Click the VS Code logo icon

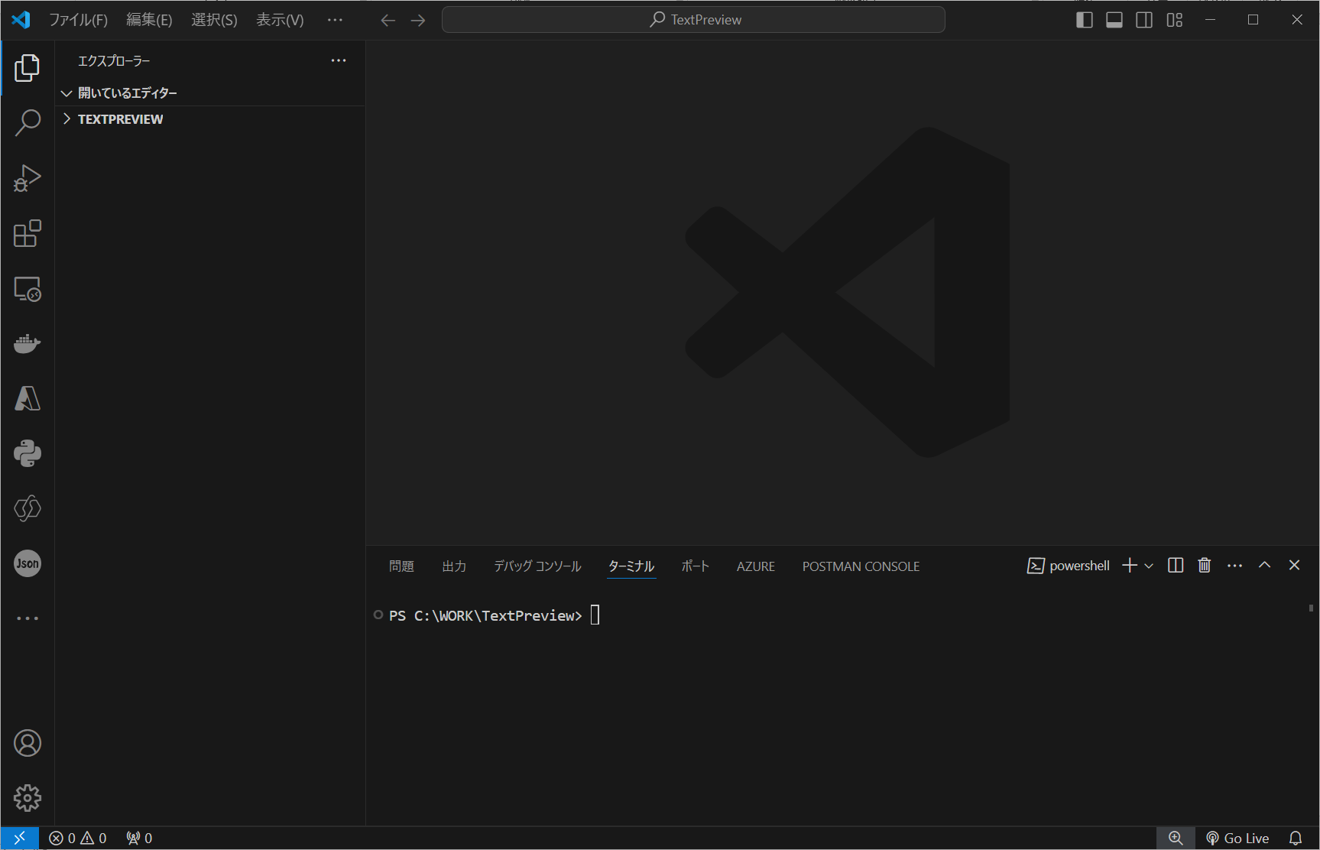20,20
